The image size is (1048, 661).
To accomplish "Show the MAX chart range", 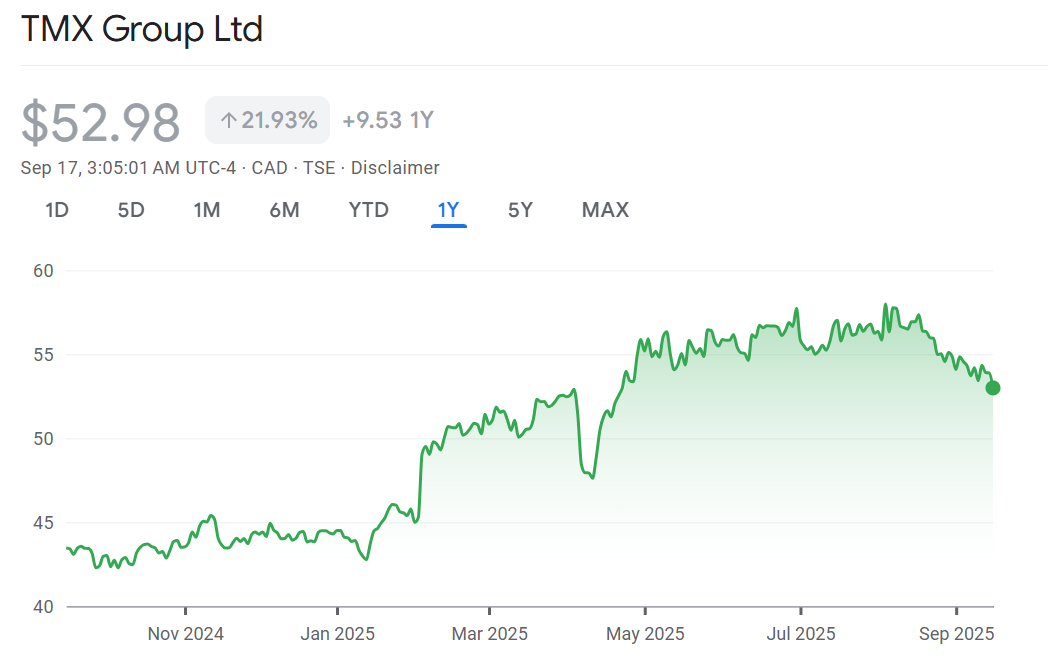I will click(x=605, y=210).
